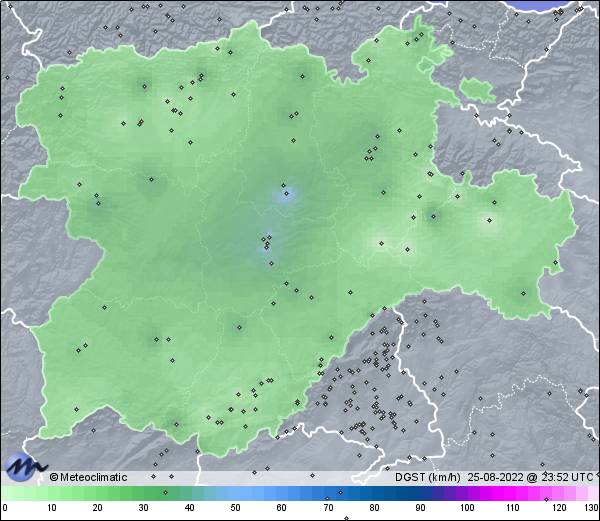The image size is (600, 521).
Task: Pick the scale value 60
Action: click(x=282, y=508)
